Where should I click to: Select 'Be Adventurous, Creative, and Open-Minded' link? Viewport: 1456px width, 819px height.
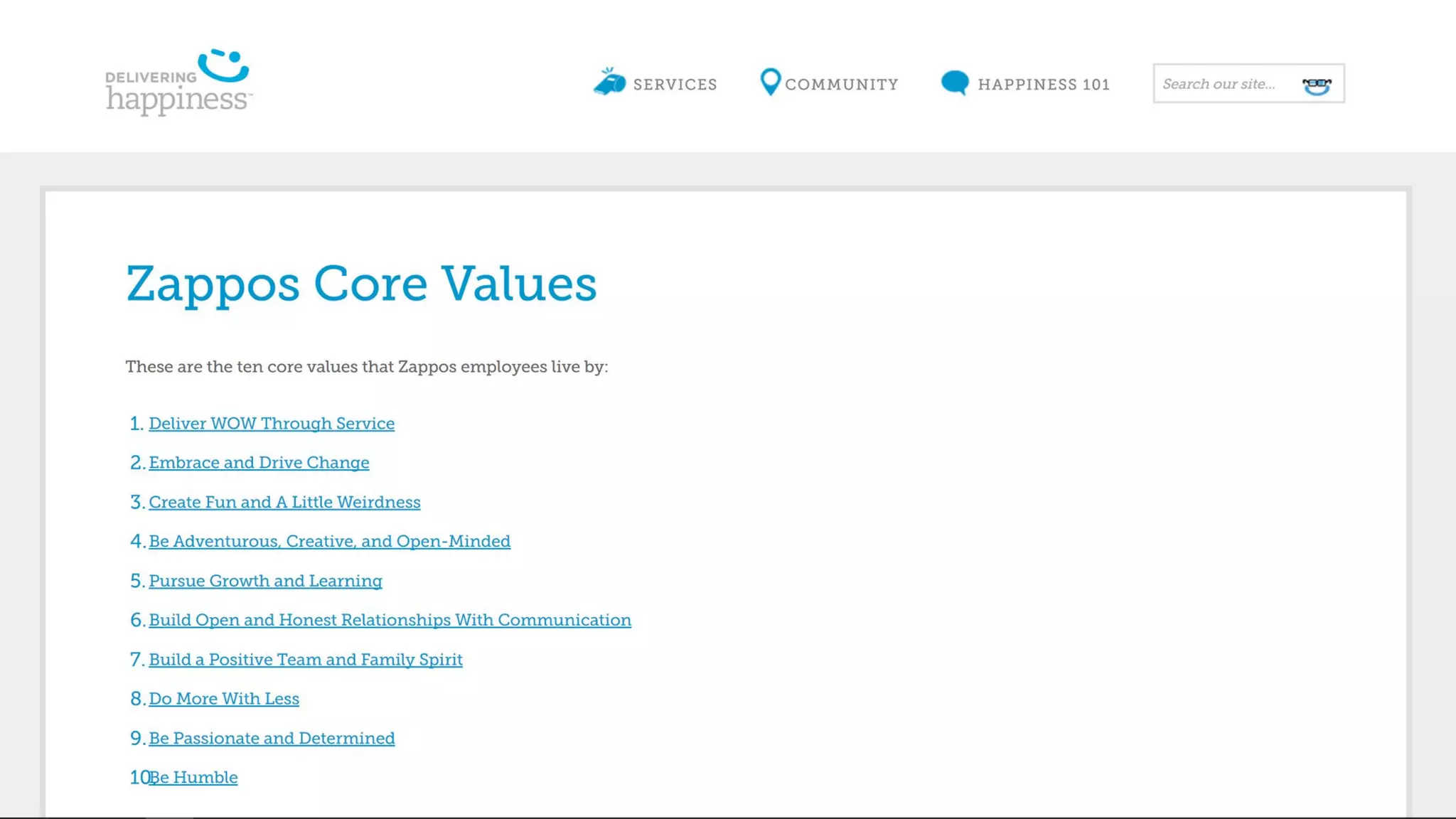pos(329,542)
